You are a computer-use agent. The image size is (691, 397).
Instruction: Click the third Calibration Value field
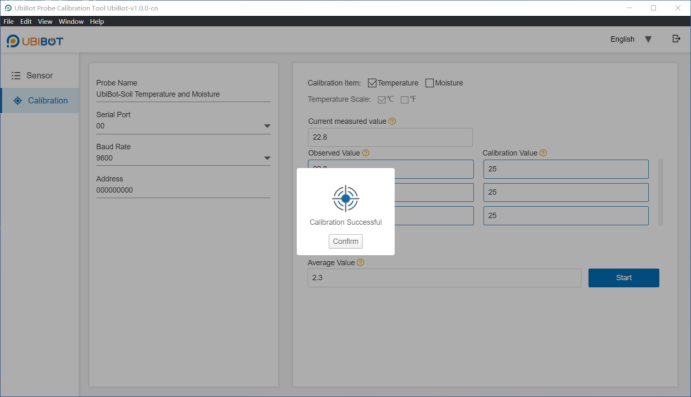566,215
